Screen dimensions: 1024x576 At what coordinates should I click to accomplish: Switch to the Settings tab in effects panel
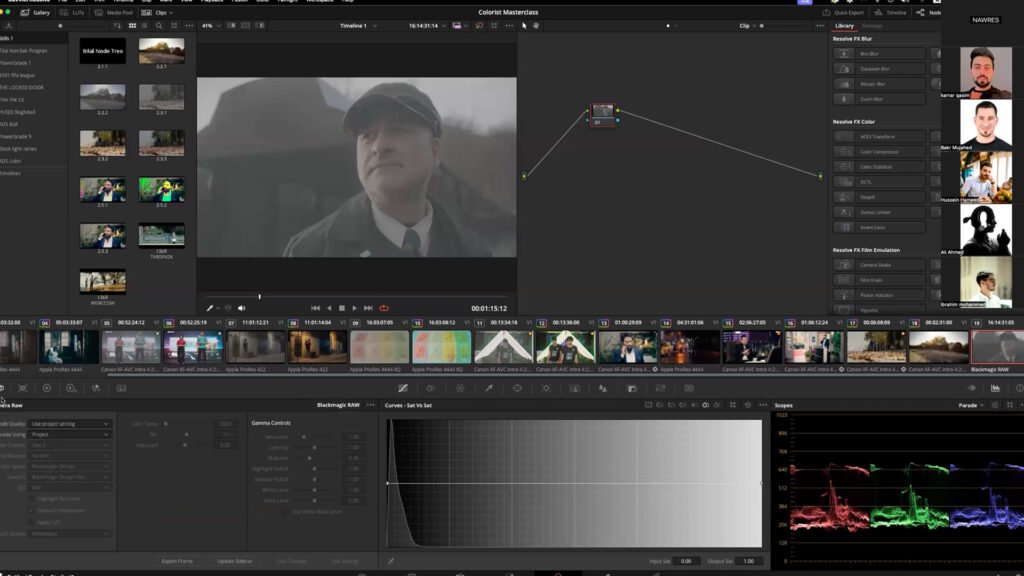[x=872, y=25]
